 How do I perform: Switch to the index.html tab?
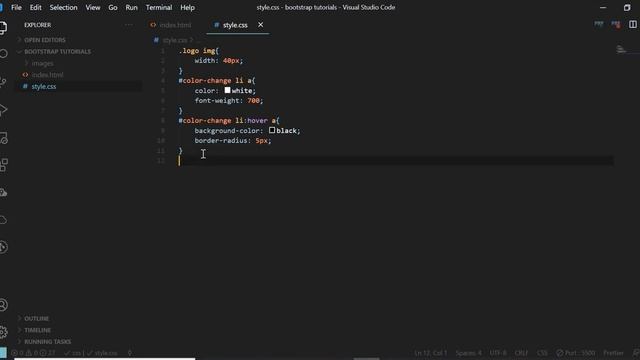(175, 25)
